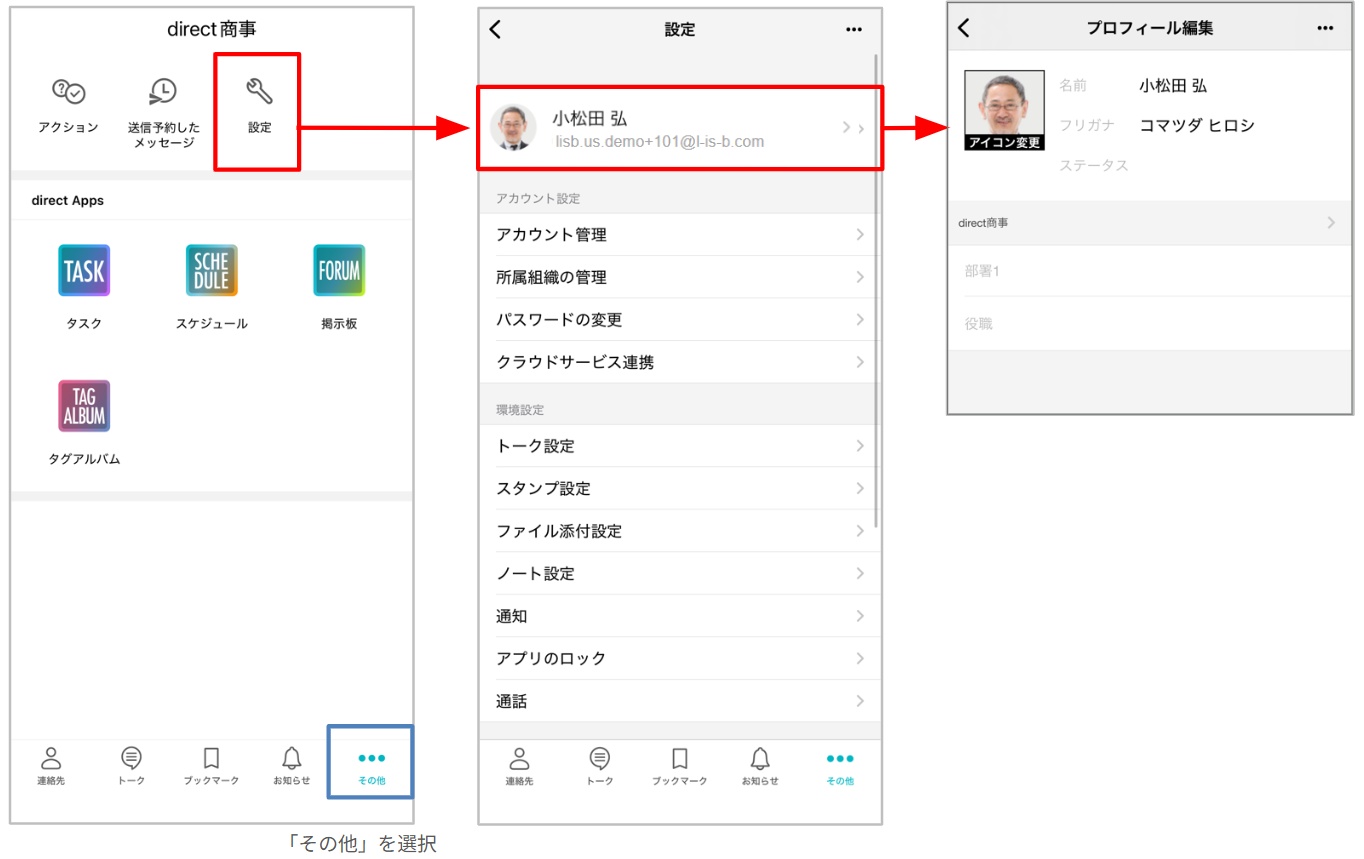This screenshot has width=1364, height=859.
Task: Launch the TASK app icon
Action: [84, 270]
